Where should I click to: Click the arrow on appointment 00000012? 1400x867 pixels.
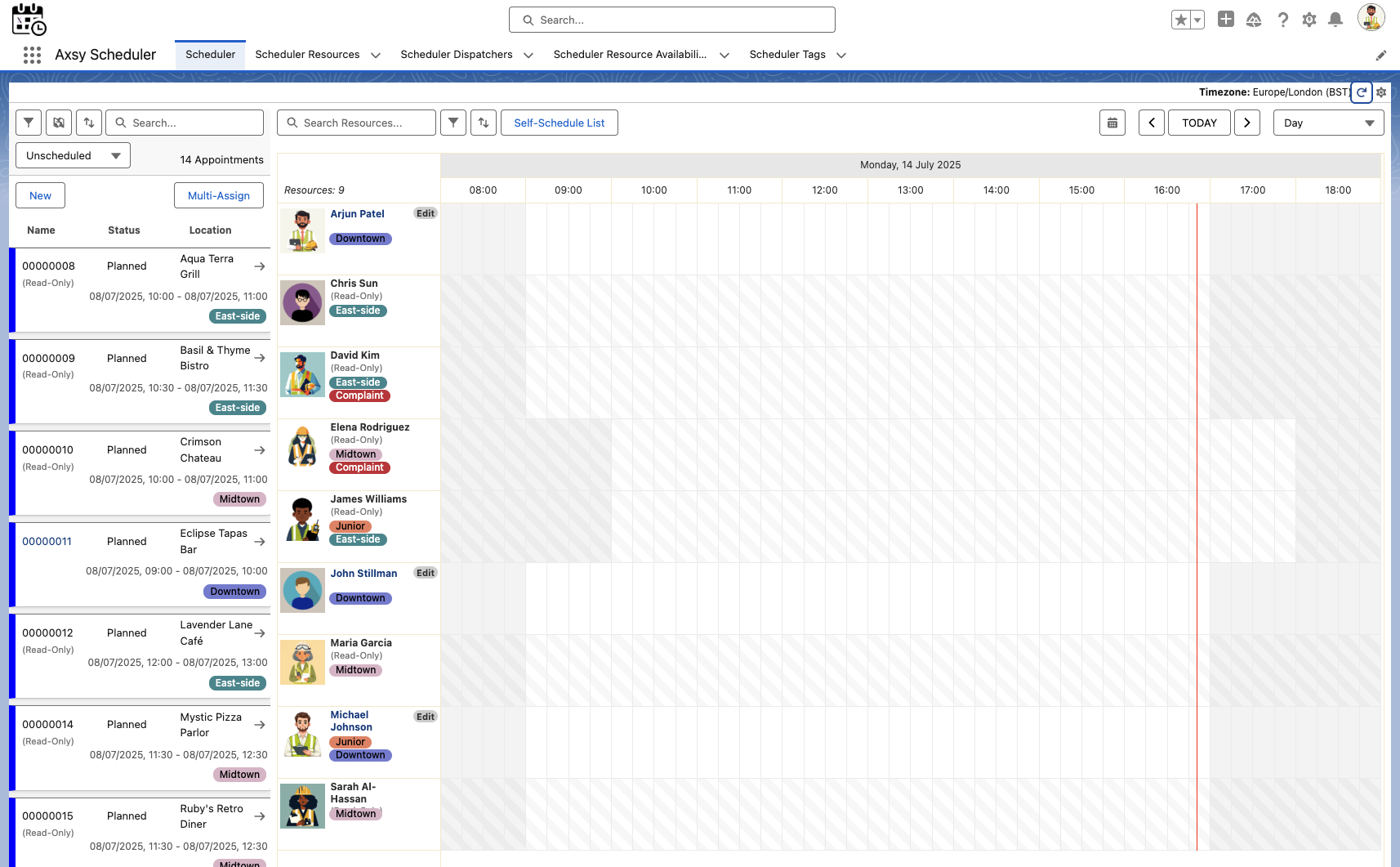click(260, 633)
